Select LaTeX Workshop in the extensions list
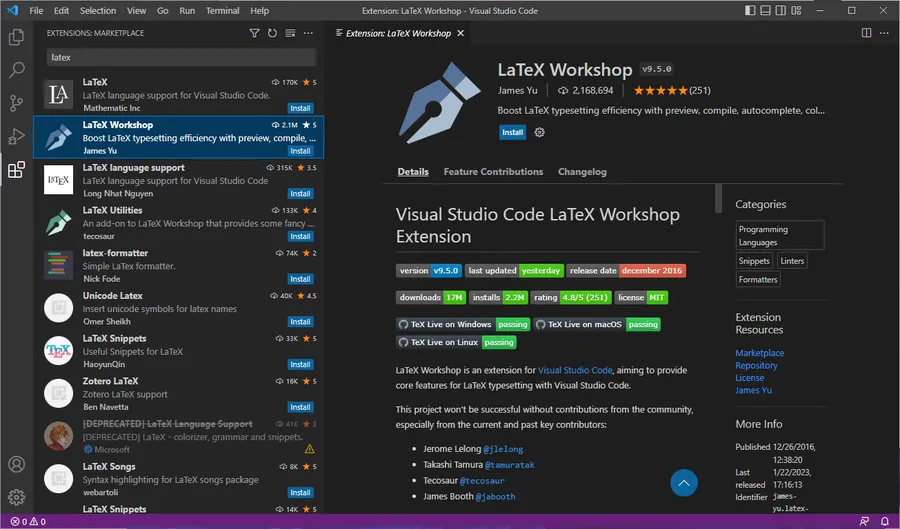This screenshot has width=900, height=529. pos(179,137)
